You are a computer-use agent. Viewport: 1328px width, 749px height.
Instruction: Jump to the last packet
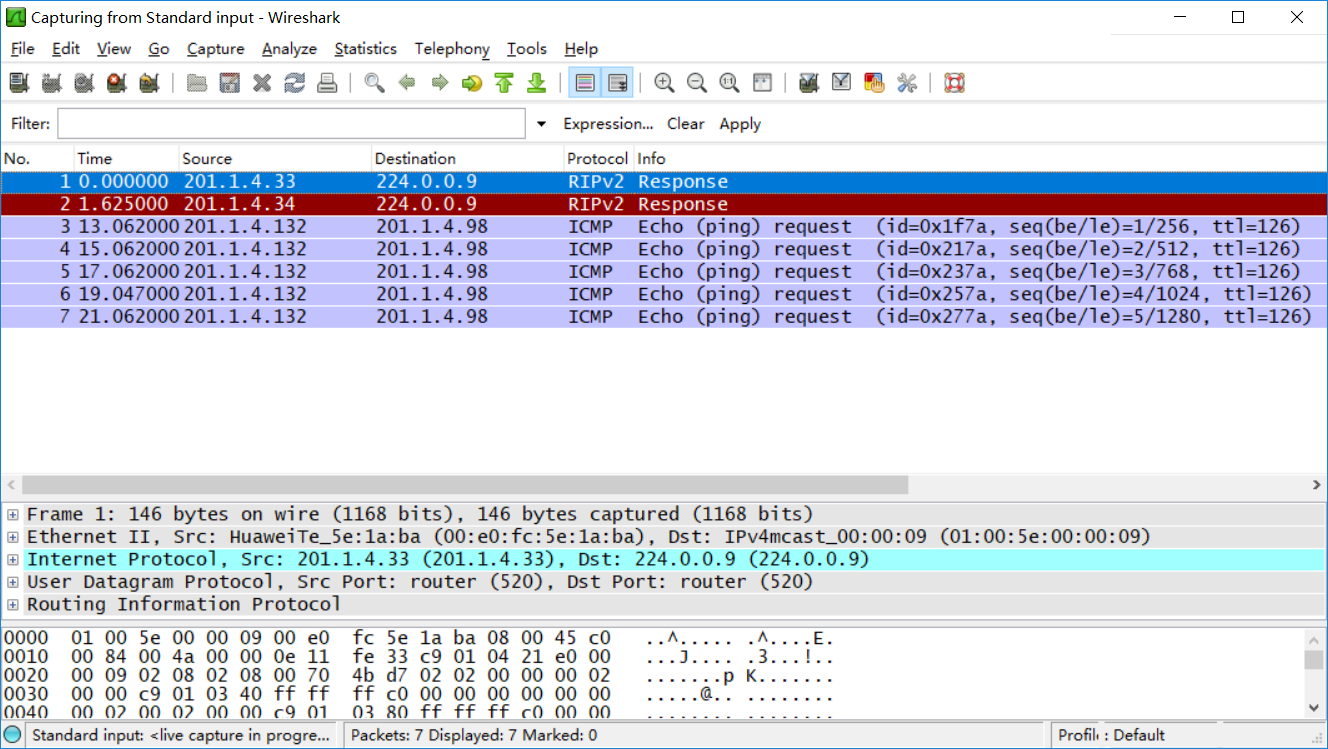[x=537, y=83]
